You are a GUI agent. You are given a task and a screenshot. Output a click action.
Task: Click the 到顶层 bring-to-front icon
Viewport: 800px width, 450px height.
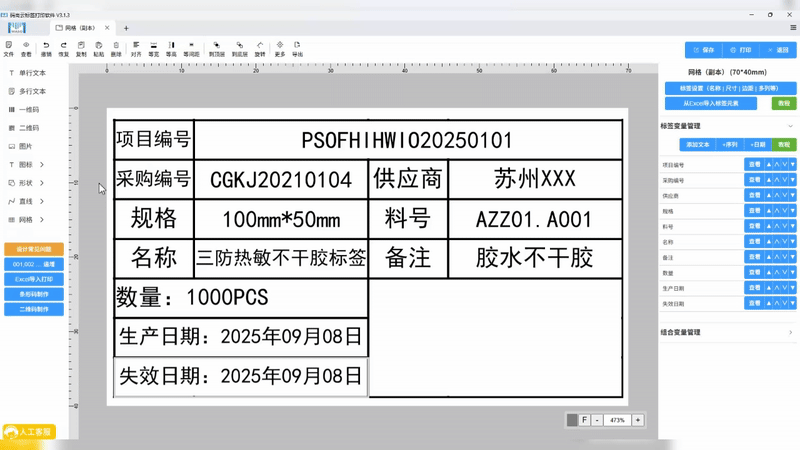click(x=216, y=48)
